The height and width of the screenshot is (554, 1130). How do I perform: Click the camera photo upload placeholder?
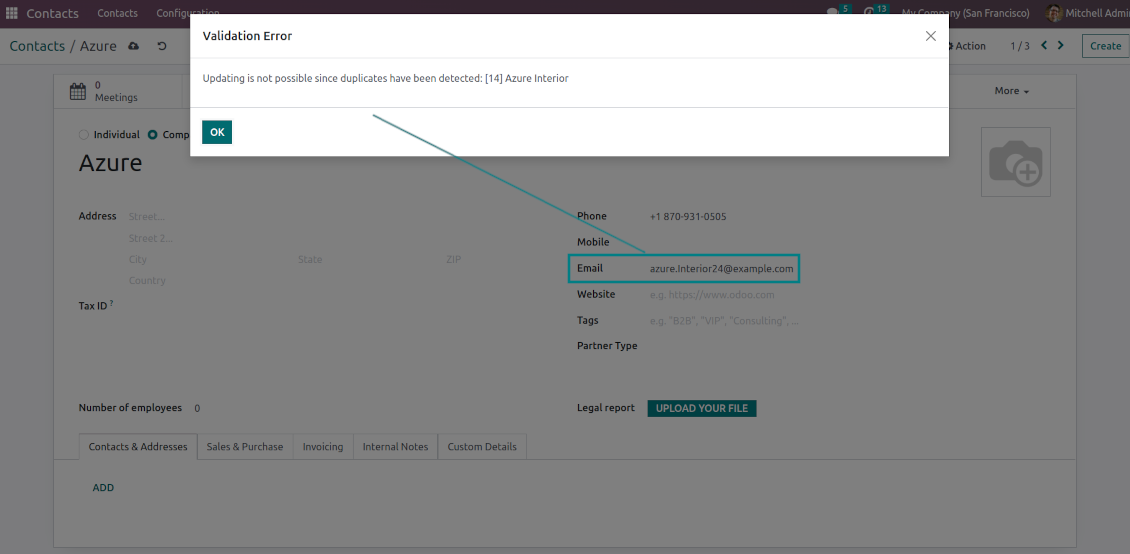tap(1015, 162)
